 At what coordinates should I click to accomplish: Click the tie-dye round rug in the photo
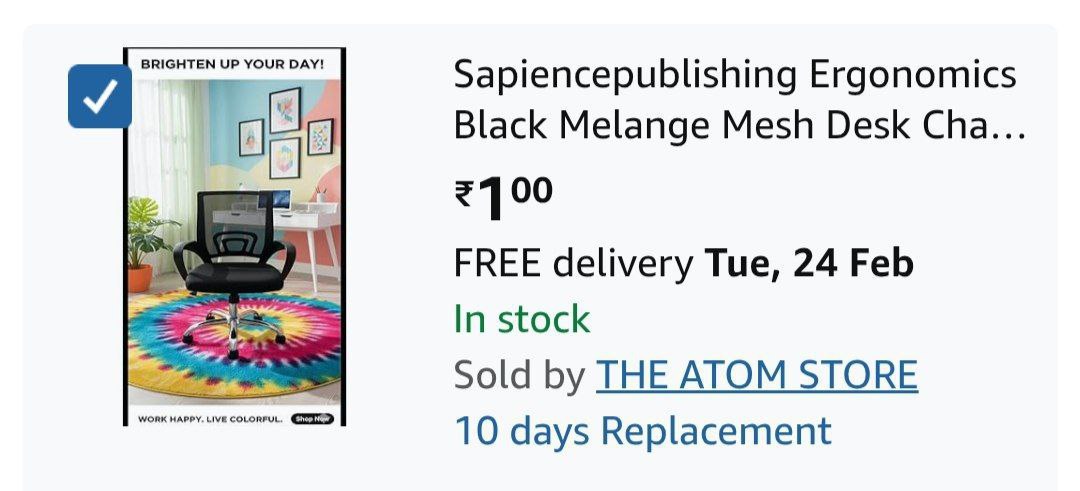click(234, 341)
